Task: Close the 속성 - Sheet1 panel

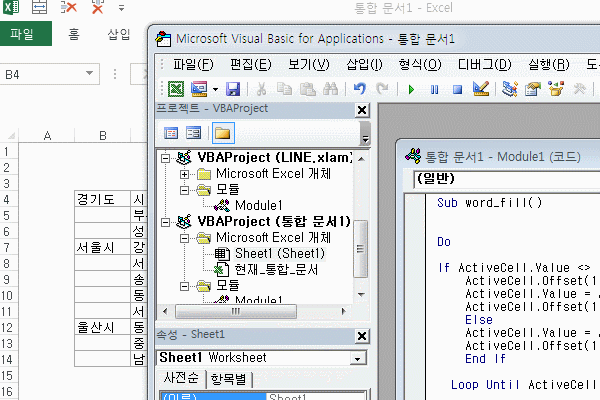Action: [362, 336]
